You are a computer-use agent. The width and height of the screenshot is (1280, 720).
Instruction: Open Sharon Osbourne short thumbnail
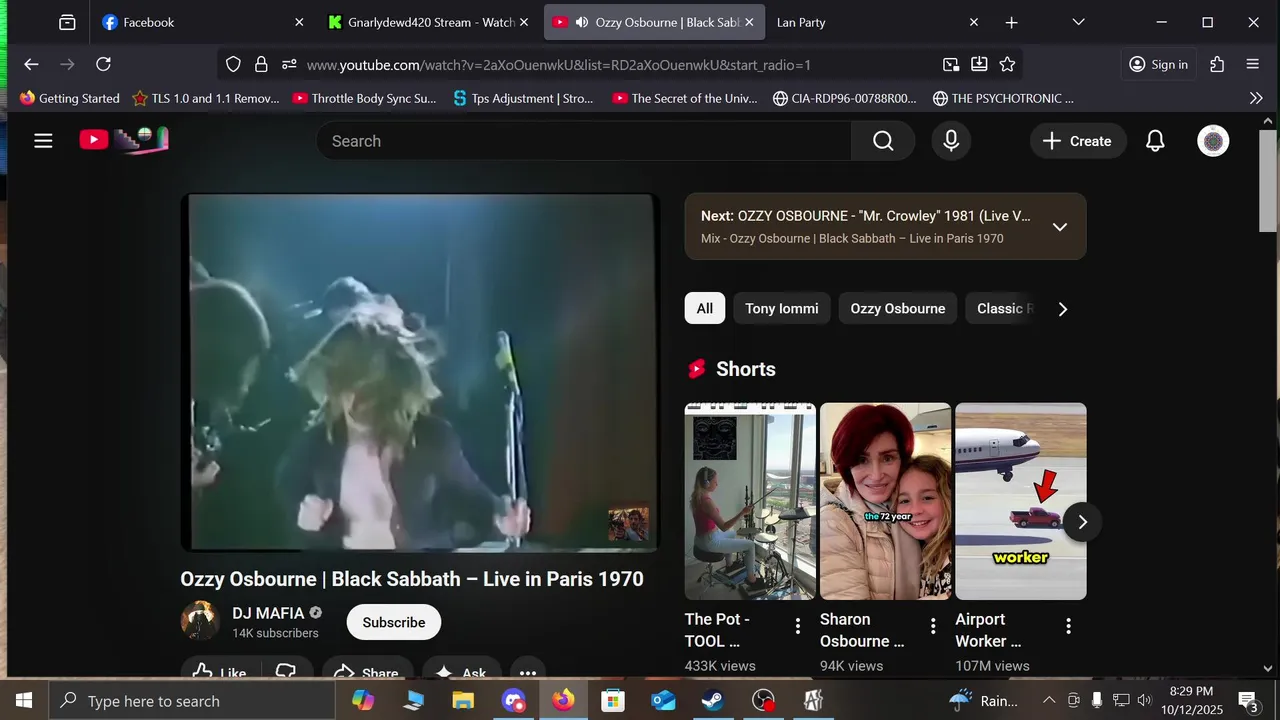pos(885,501)
